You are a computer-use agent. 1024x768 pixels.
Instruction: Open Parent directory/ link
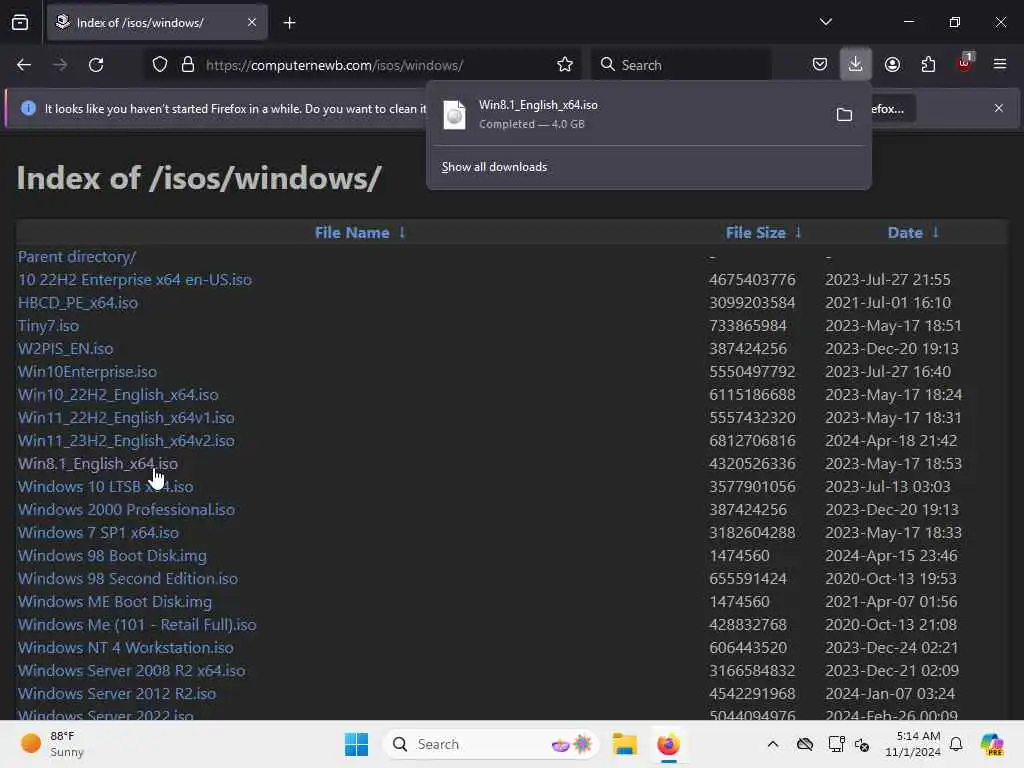coord(76,257)
